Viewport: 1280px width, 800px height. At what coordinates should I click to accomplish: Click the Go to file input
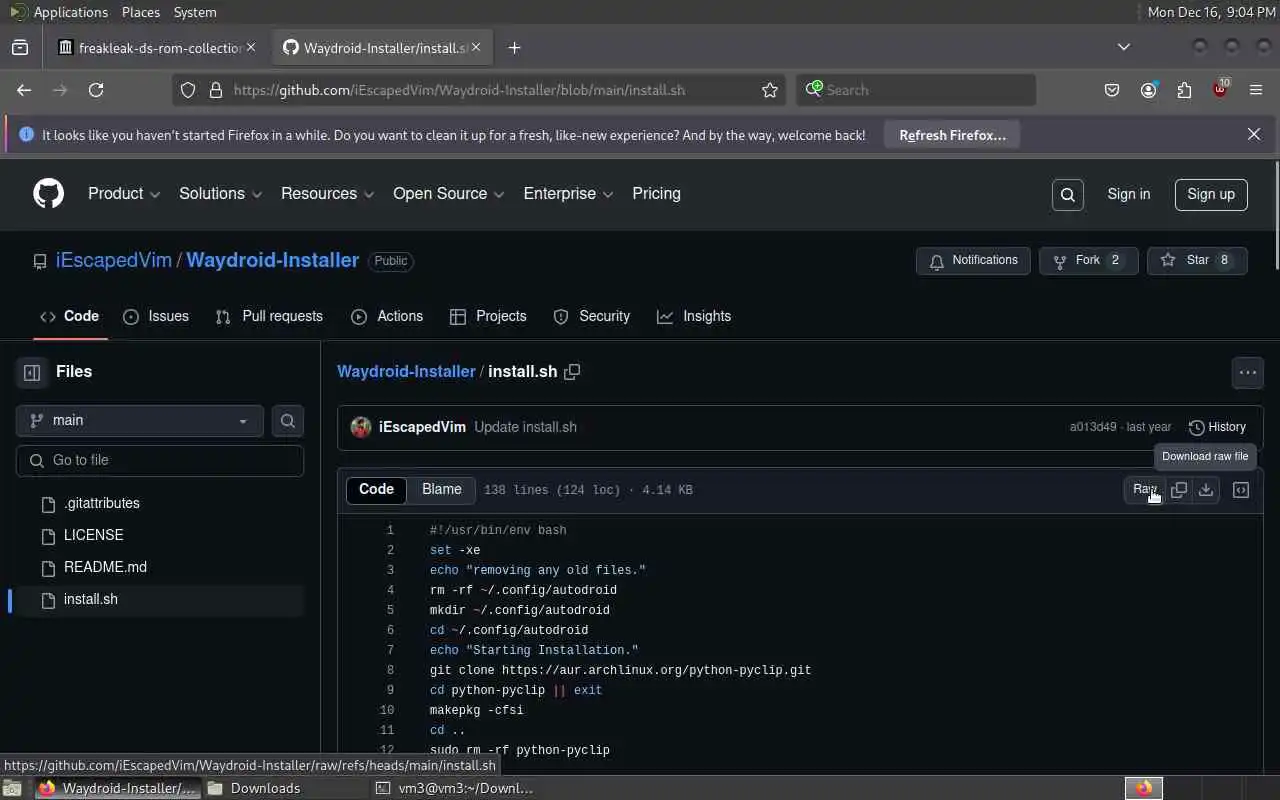point(160,460)
